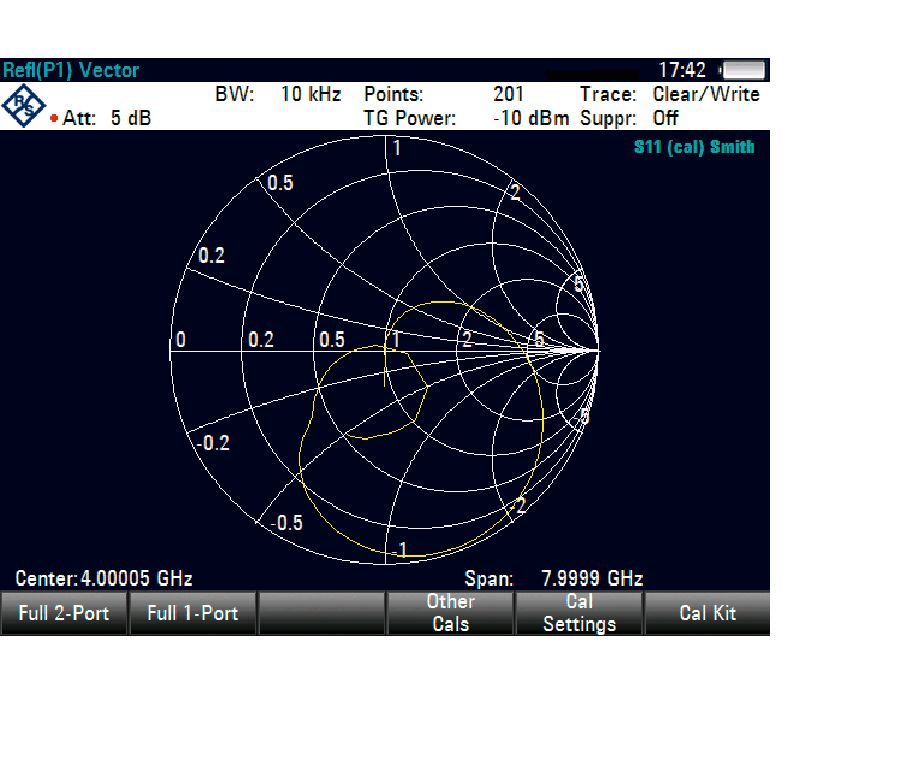
Task: Open Cal Settings softkey menu
Action: tap(579, 613)
